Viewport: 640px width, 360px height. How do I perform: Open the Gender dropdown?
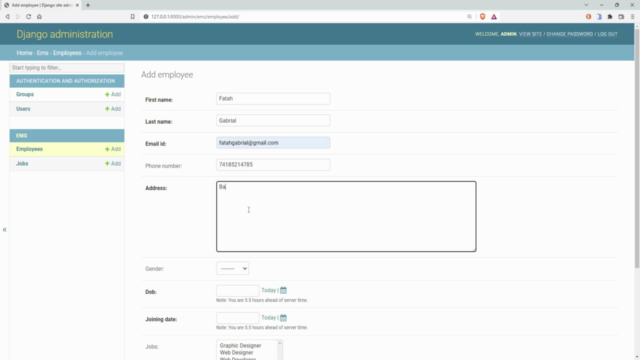point(232,269)
